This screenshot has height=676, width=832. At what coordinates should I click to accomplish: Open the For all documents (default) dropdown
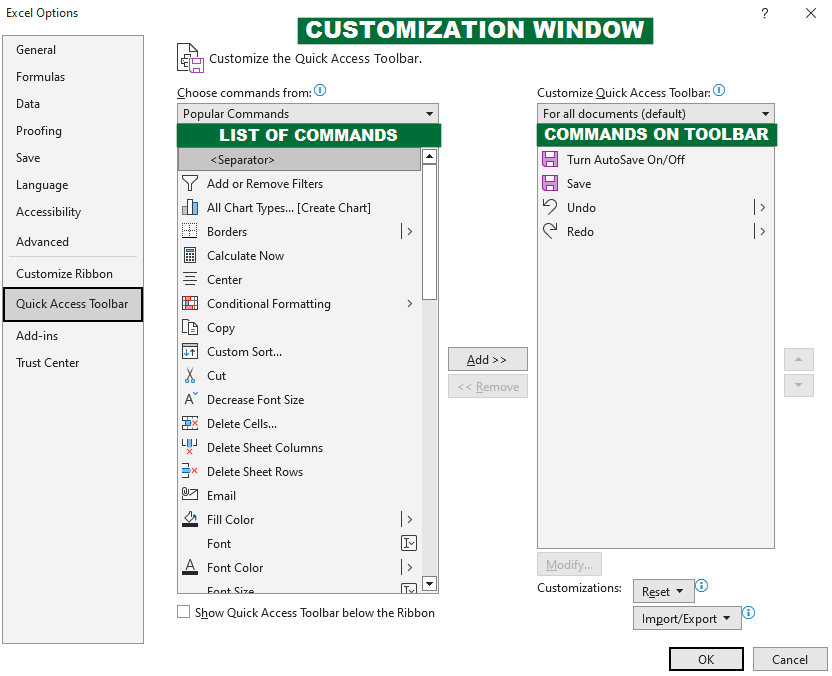tap(656, 114)
